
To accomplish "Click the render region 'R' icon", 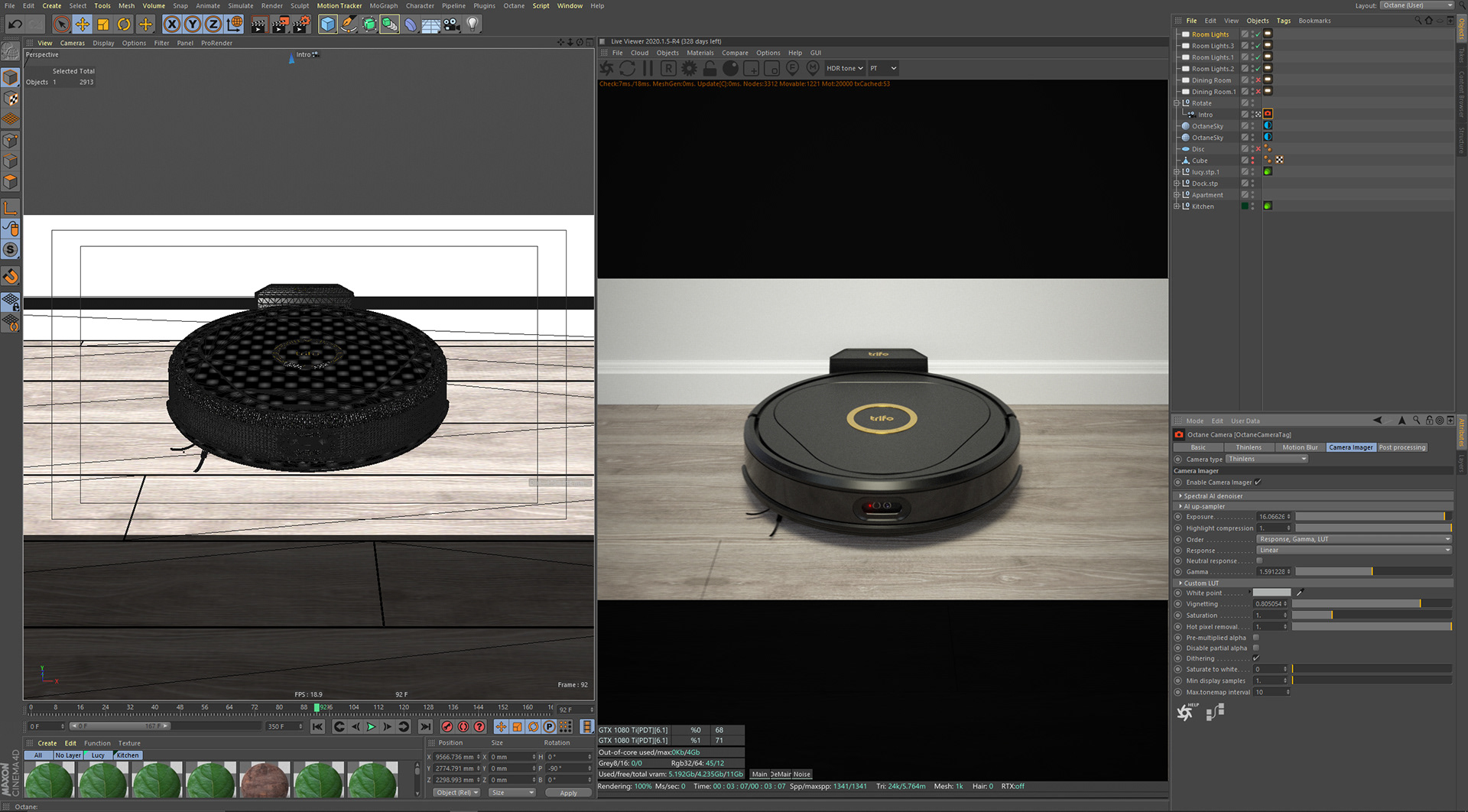I will click(x=668, y=68).
